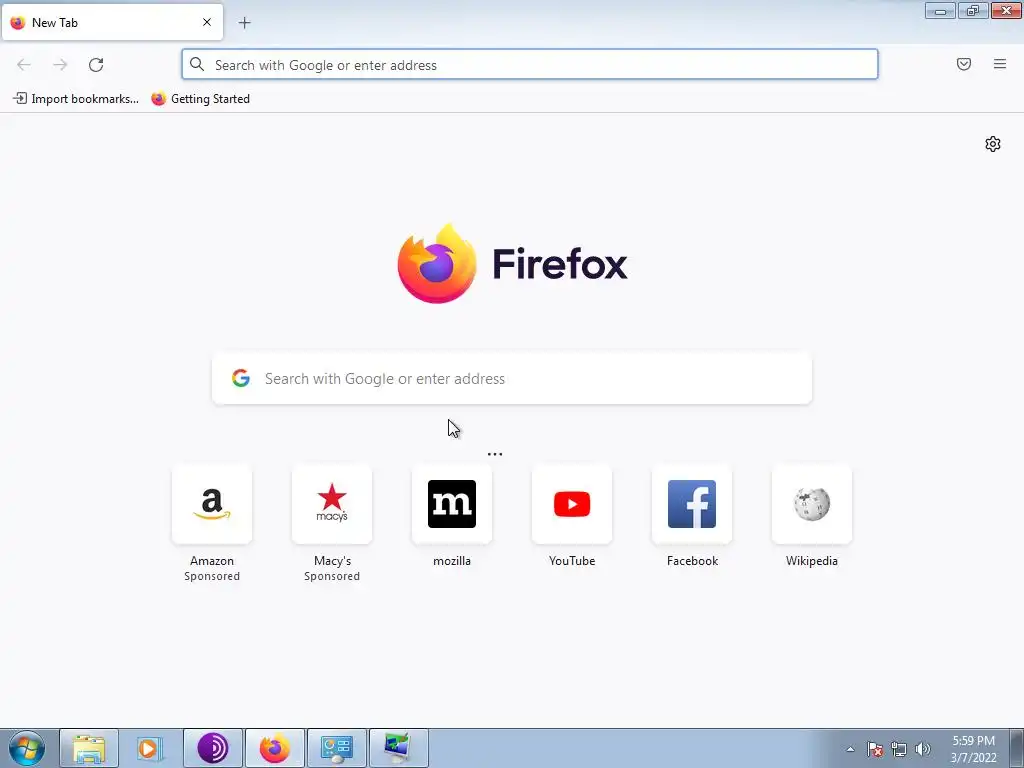Click the network tray icon

coord(899,749)
